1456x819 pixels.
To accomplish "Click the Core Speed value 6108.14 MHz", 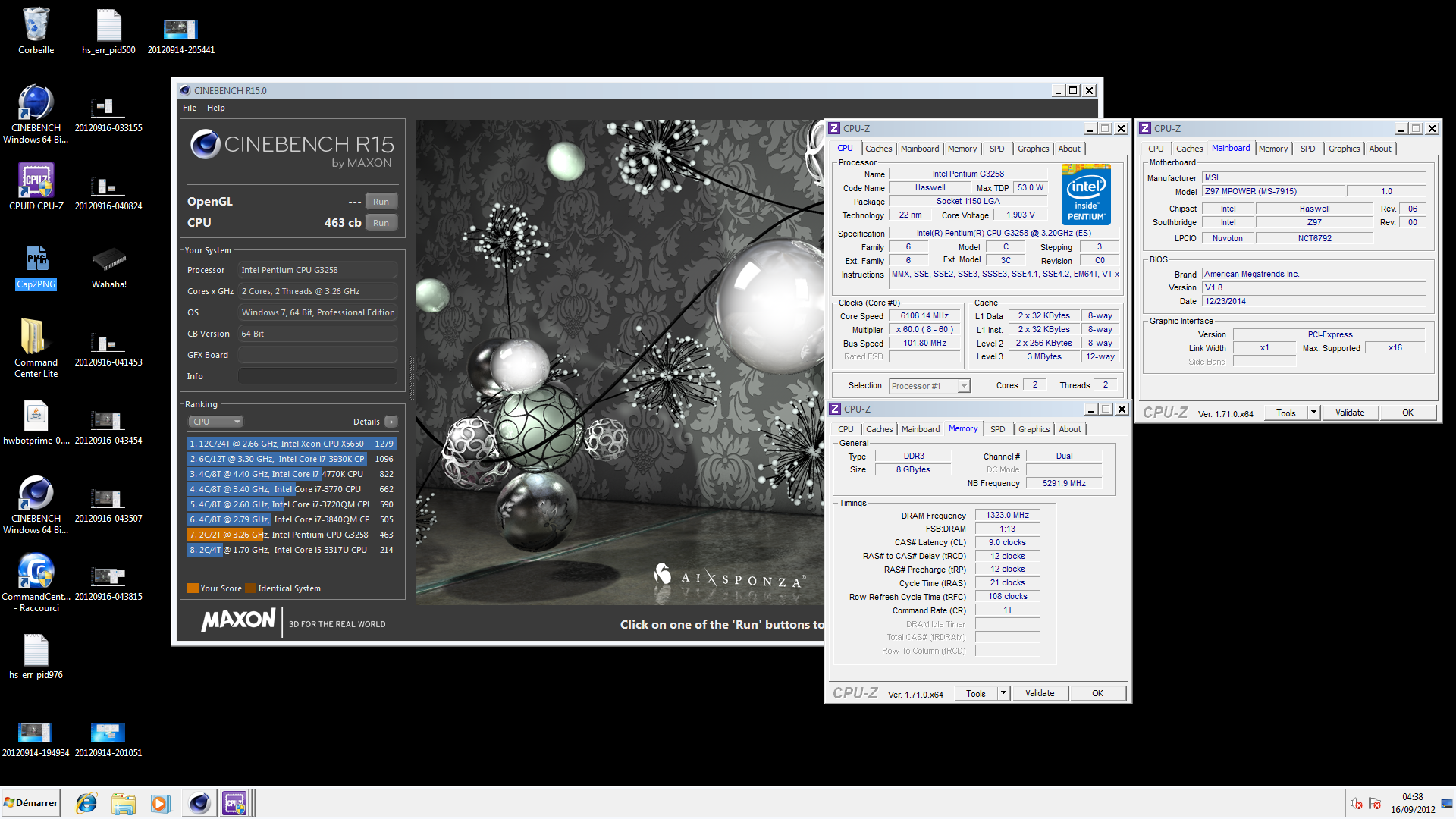I will [x=924, y=316].
